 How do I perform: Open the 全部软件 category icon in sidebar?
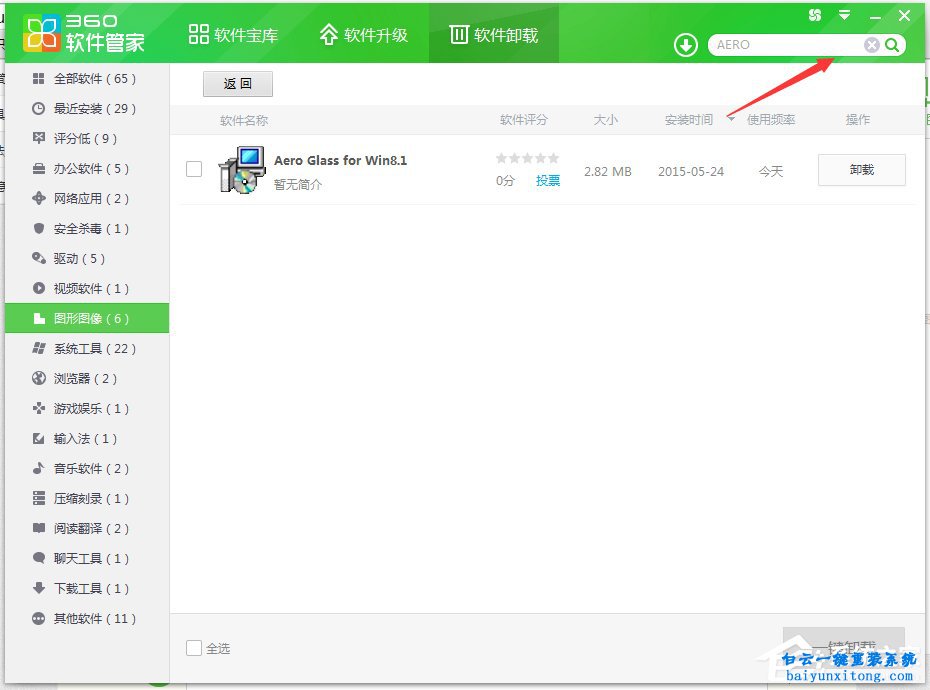pyautogui.click(x=36, y=79)
